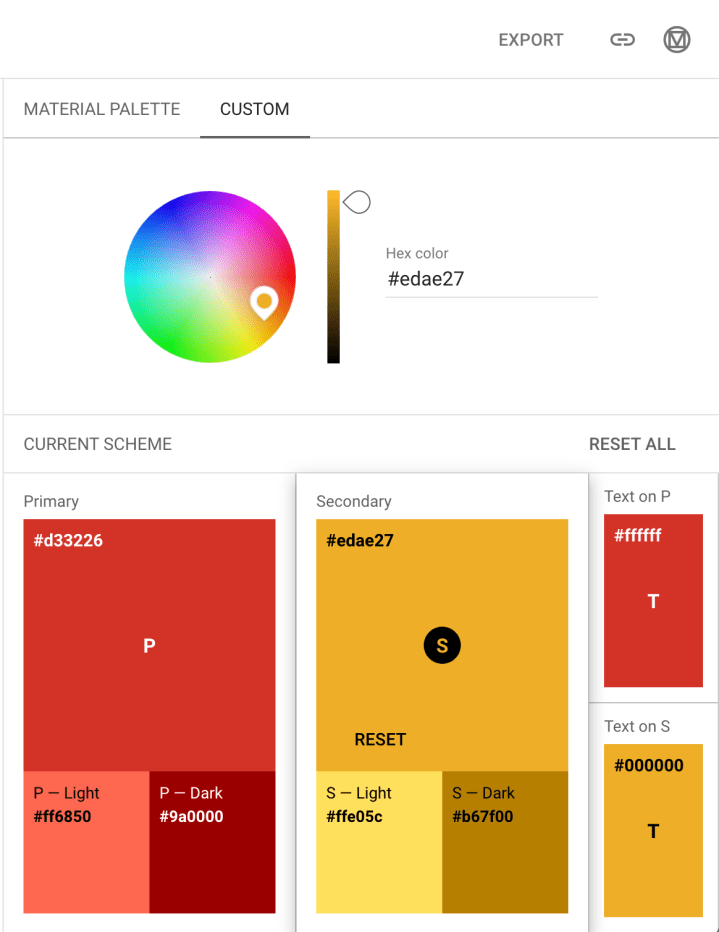Image resolution: width=719 pixels, height=932 pixels.
Task: Reset the secondary color
Action: click(380, 740)
